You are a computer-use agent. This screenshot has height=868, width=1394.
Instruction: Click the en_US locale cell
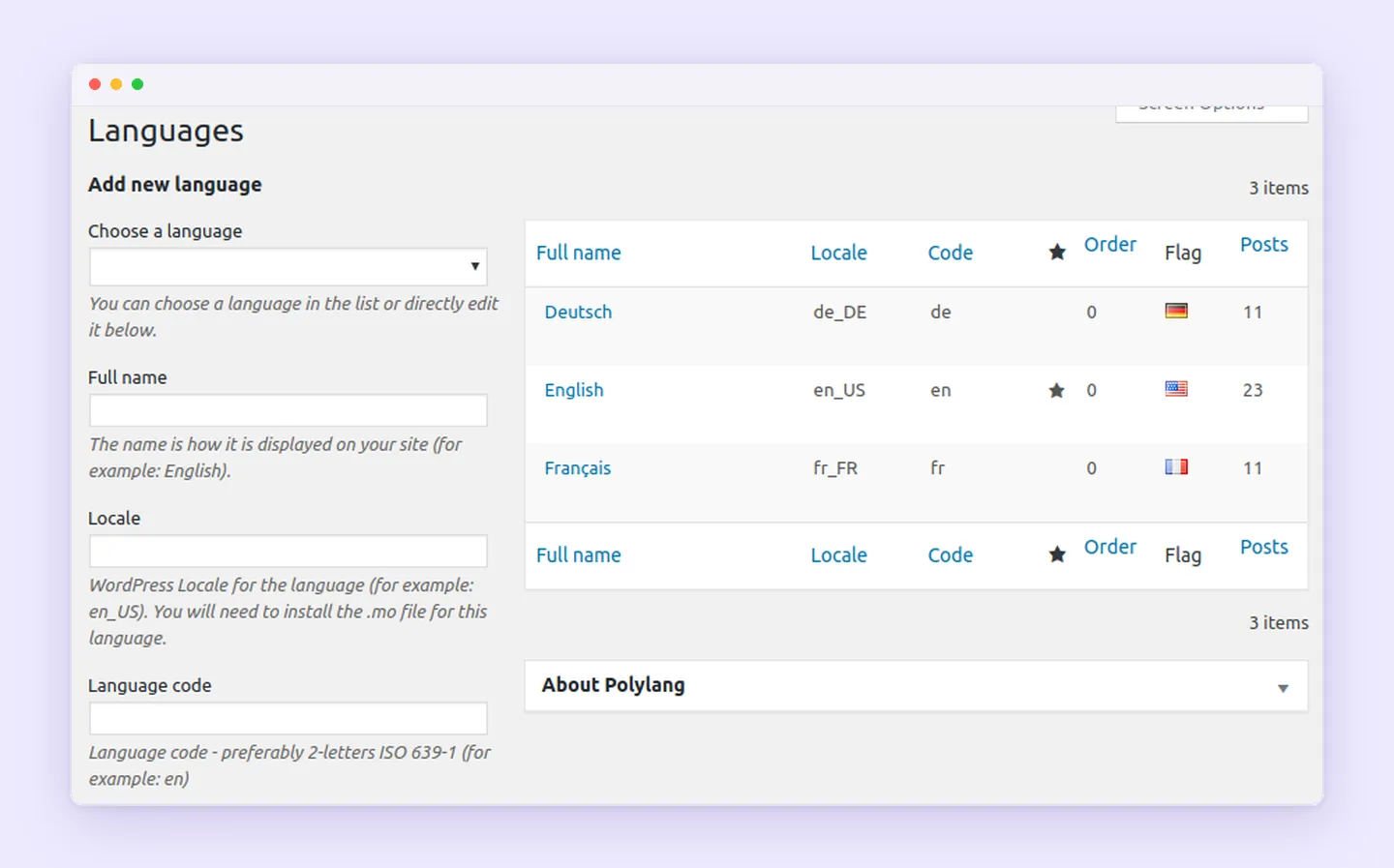[x=839, y=390]
